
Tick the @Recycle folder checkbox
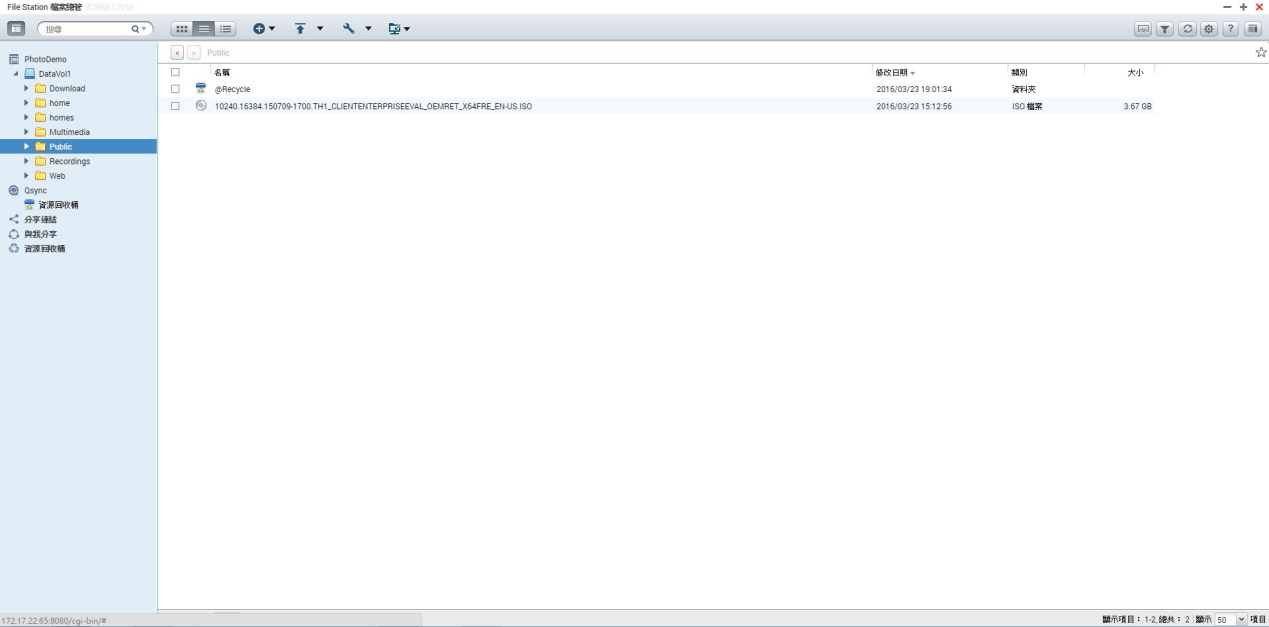[175, 89]
